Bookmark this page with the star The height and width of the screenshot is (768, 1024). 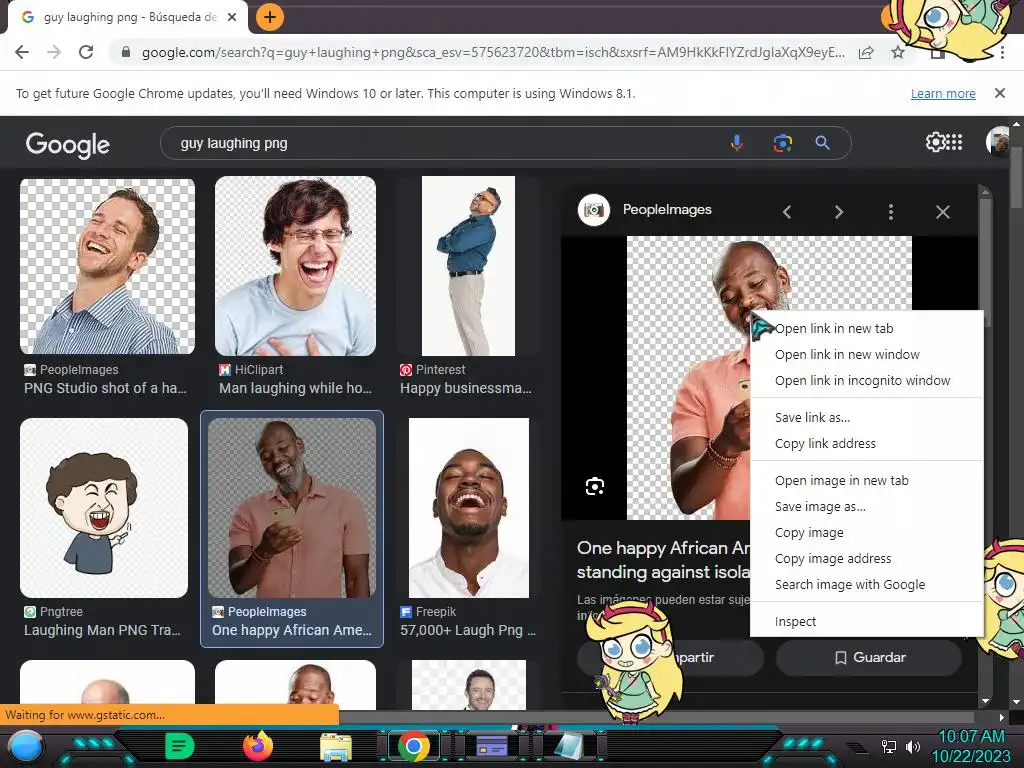(x=898, y=52)
